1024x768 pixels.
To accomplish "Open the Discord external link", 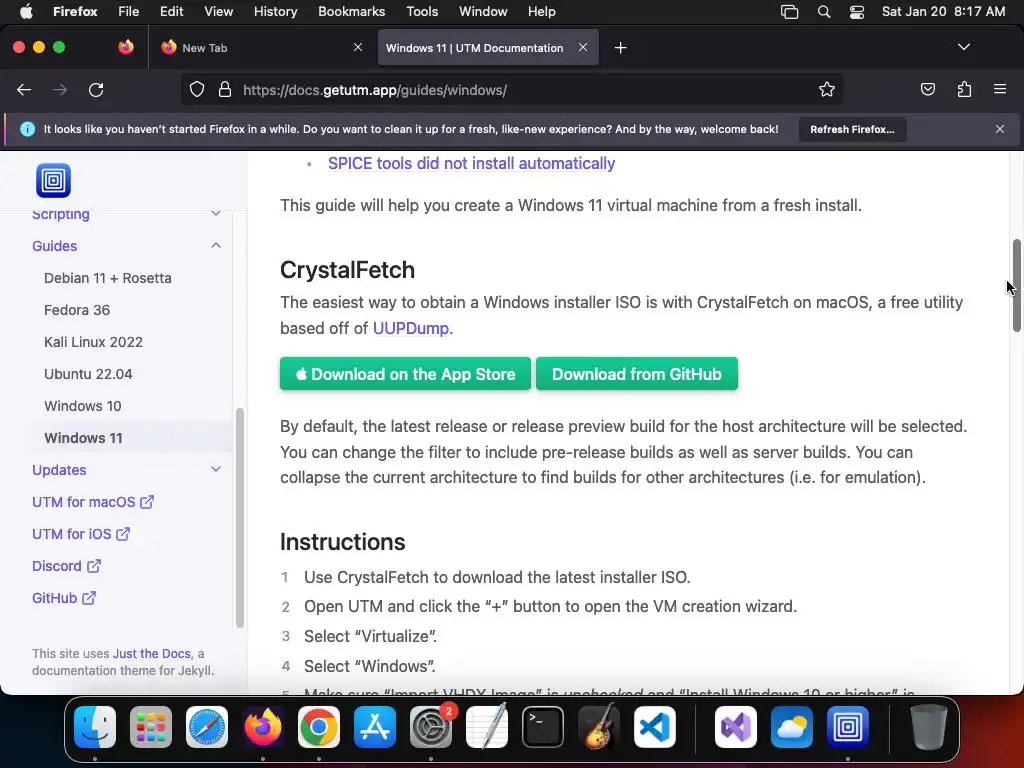I will click(66, 566).
